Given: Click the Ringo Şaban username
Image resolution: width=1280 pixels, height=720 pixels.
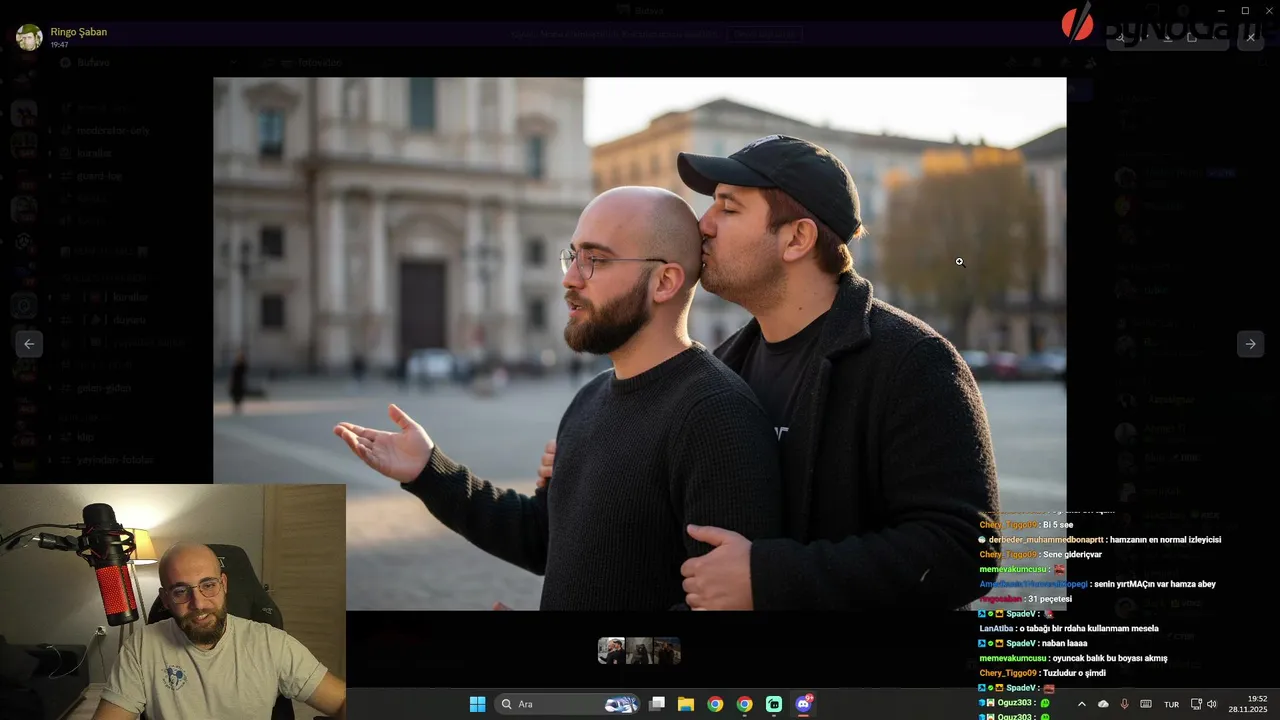Looking at the screenshot, I should tap(78, 32).
